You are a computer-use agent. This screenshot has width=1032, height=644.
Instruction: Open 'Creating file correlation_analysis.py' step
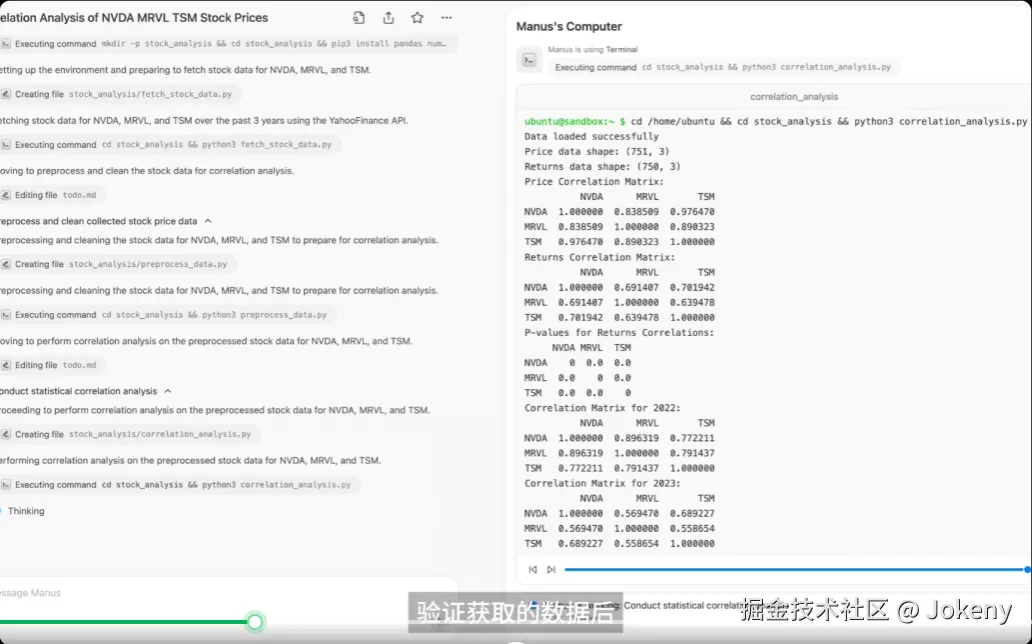[130, 434]
